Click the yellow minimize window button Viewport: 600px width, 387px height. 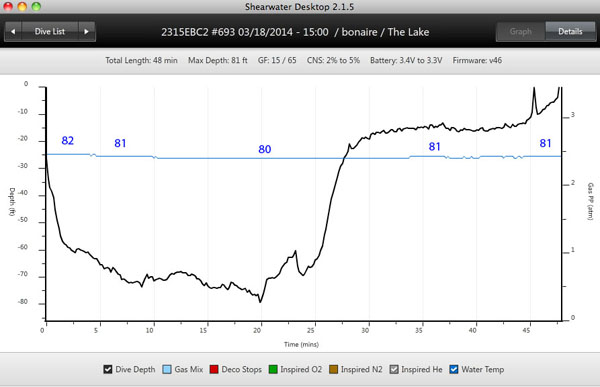click(22, 6)
